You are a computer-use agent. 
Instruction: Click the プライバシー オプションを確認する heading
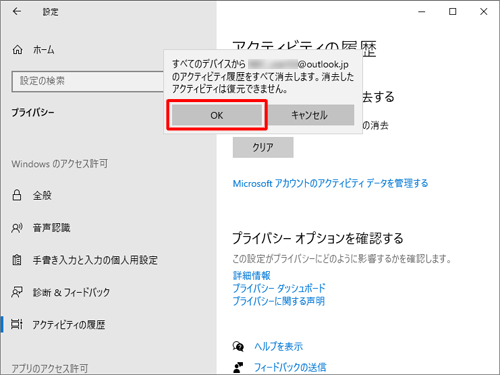(x=318, y=238)
